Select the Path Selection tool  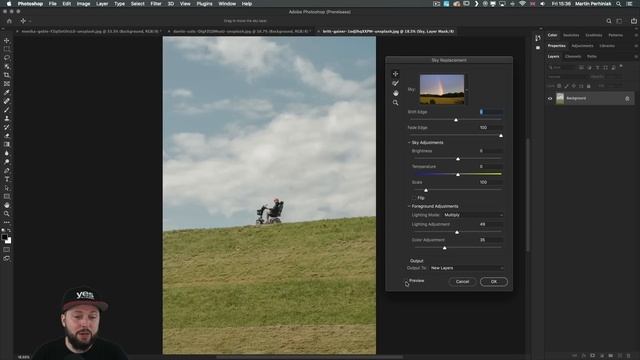(x=7, y=188)
